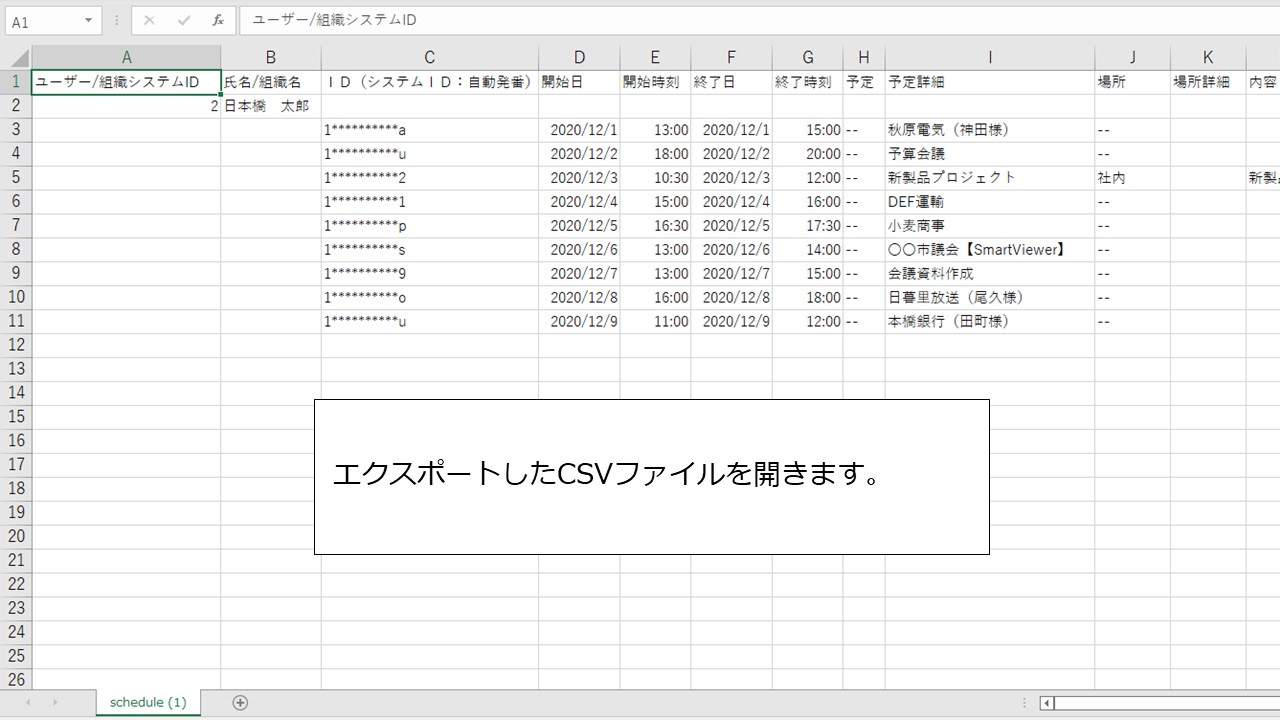The image size is (1280, 720).
Task: Click the text box about CSVファイル
Action: tap(651, 476)
